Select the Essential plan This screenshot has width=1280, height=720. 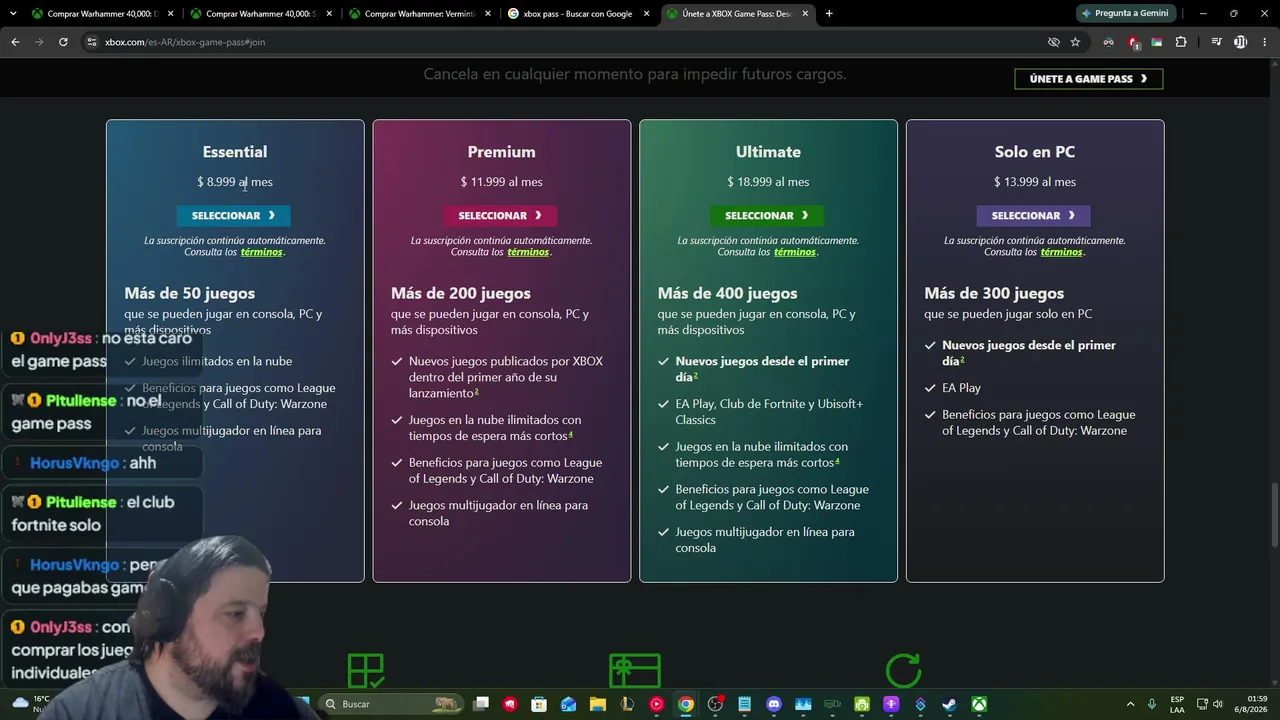[x=234, y=215]
